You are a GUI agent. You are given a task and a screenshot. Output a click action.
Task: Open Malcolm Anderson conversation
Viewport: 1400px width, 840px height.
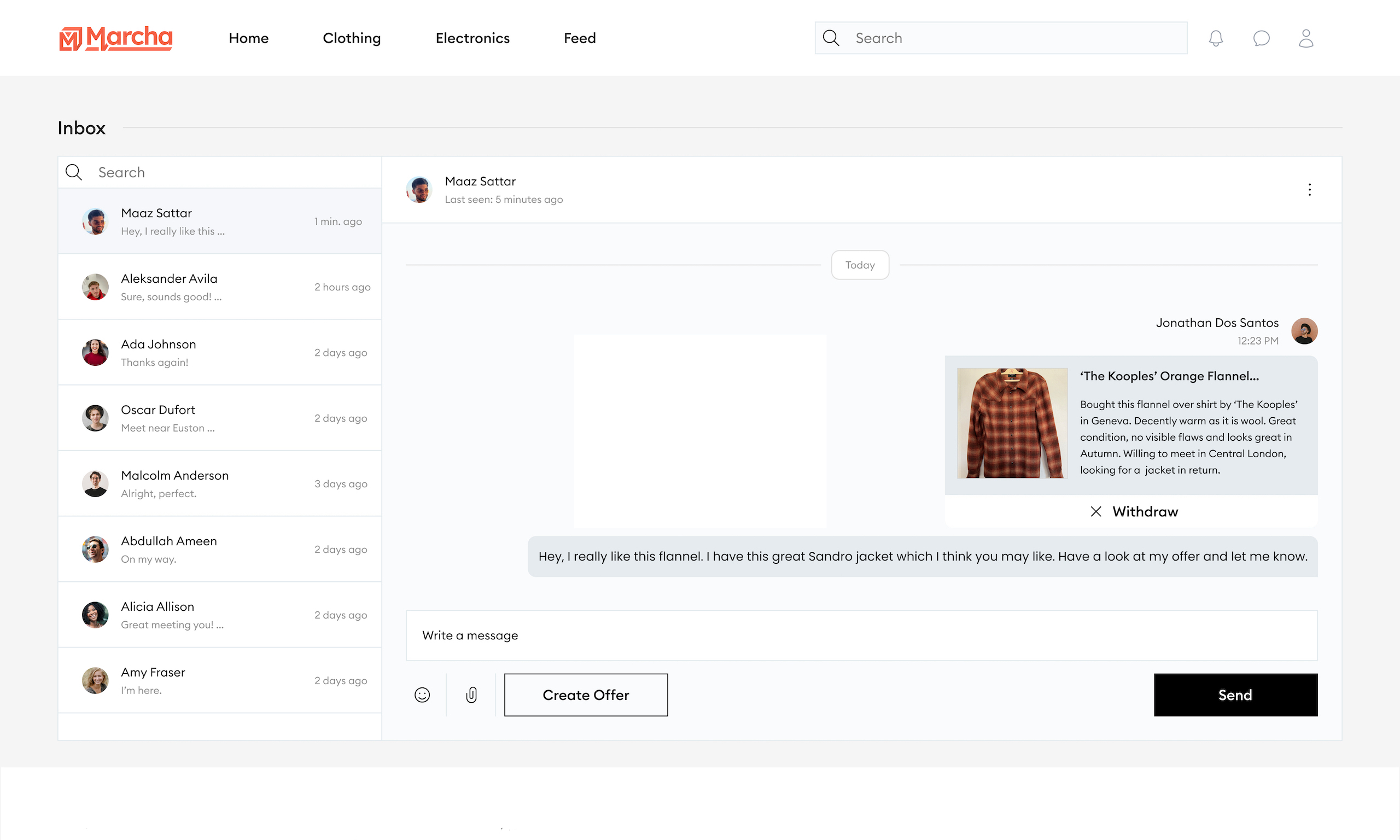click(219, 484)
